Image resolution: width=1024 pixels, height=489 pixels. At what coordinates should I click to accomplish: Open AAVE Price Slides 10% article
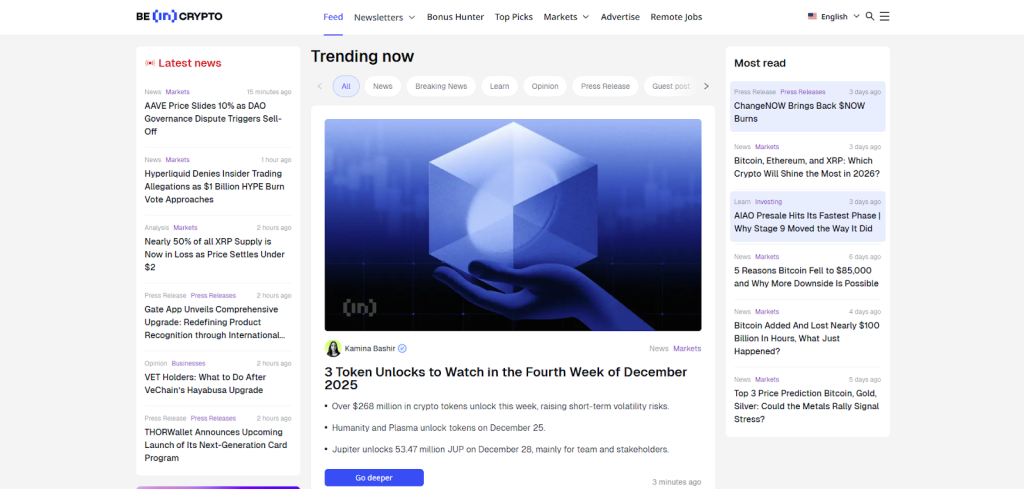coord(214,119)
